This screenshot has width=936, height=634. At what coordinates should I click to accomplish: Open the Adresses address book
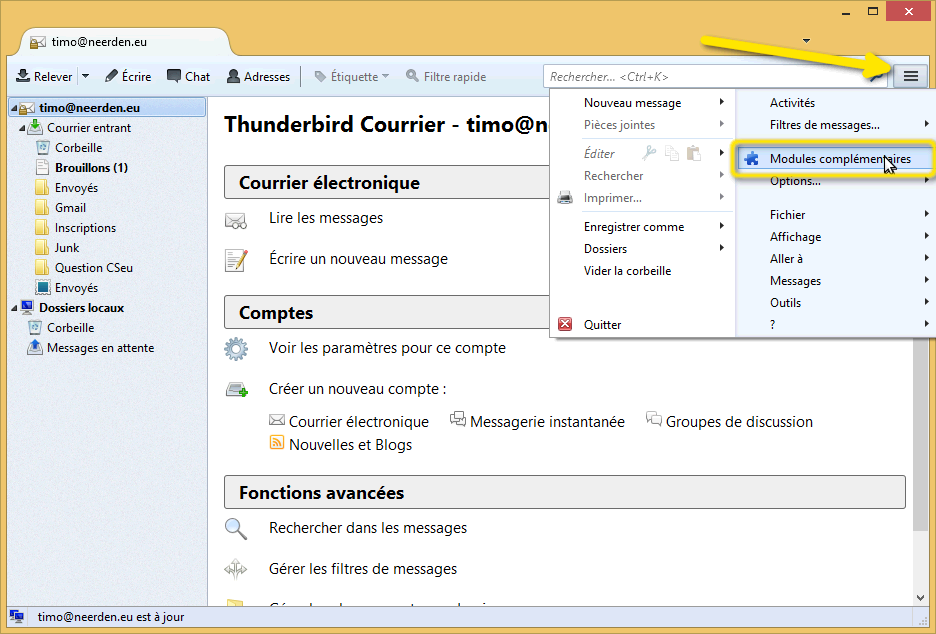click(260, 76)
